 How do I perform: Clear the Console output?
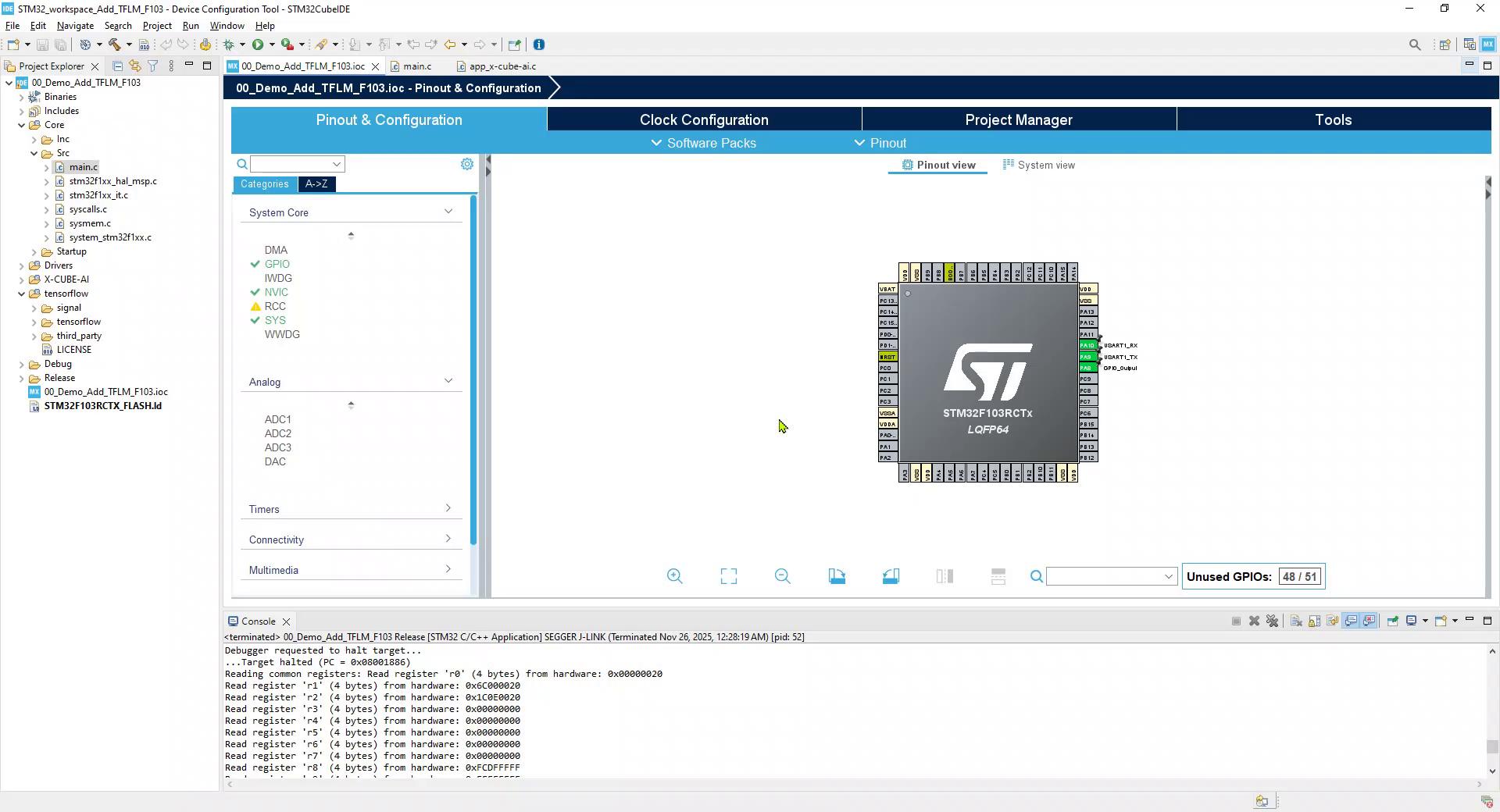[x=1296, y=621]
